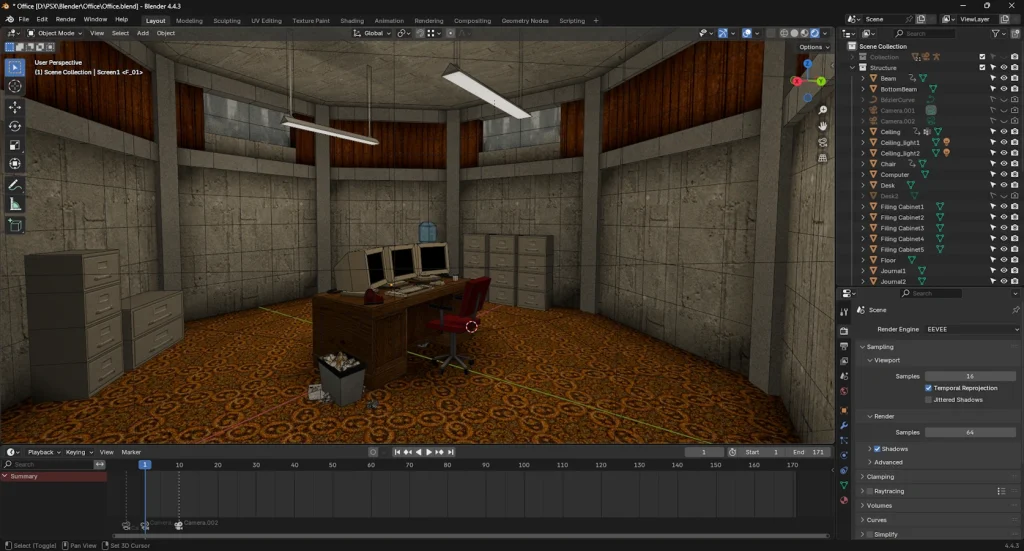Choose the Add Cube tool
Viewport: 1024px width, 551px height.
coord(14,226)
